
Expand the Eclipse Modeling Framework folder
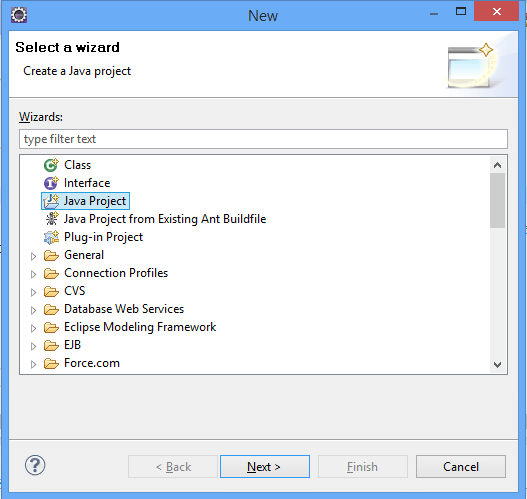(33, 328)
